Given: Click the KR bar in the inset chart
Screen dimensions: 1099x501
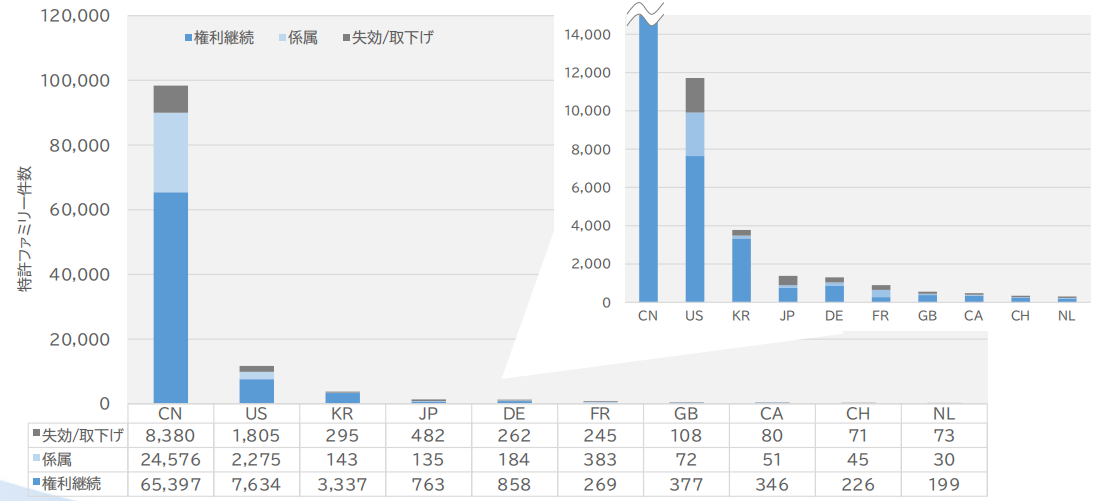Looking at the screenshot, I should (741, 269).
